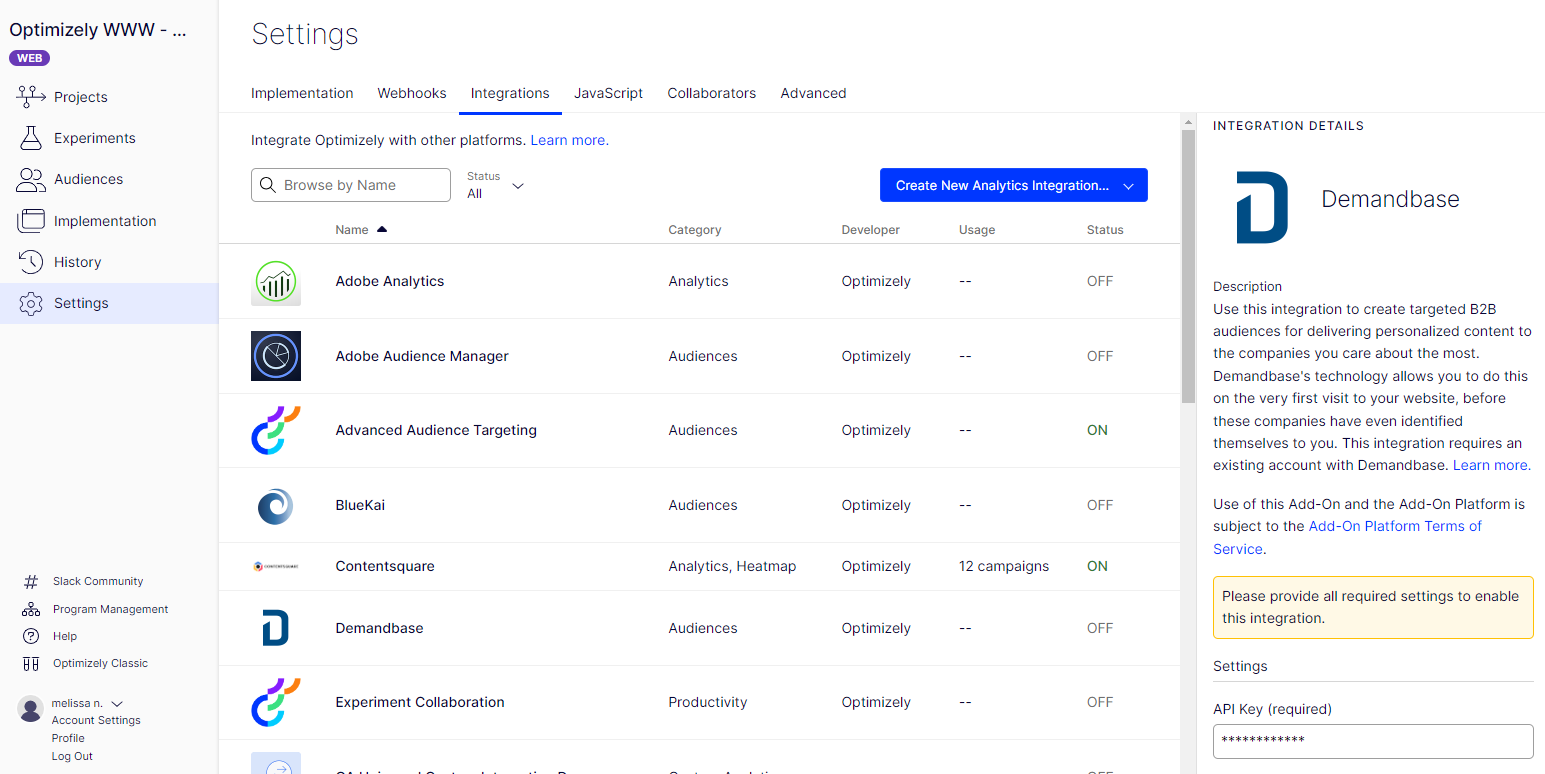Open Audiences via the people icon
Screen dimensions: 1545x774
[x=31, y=179]
